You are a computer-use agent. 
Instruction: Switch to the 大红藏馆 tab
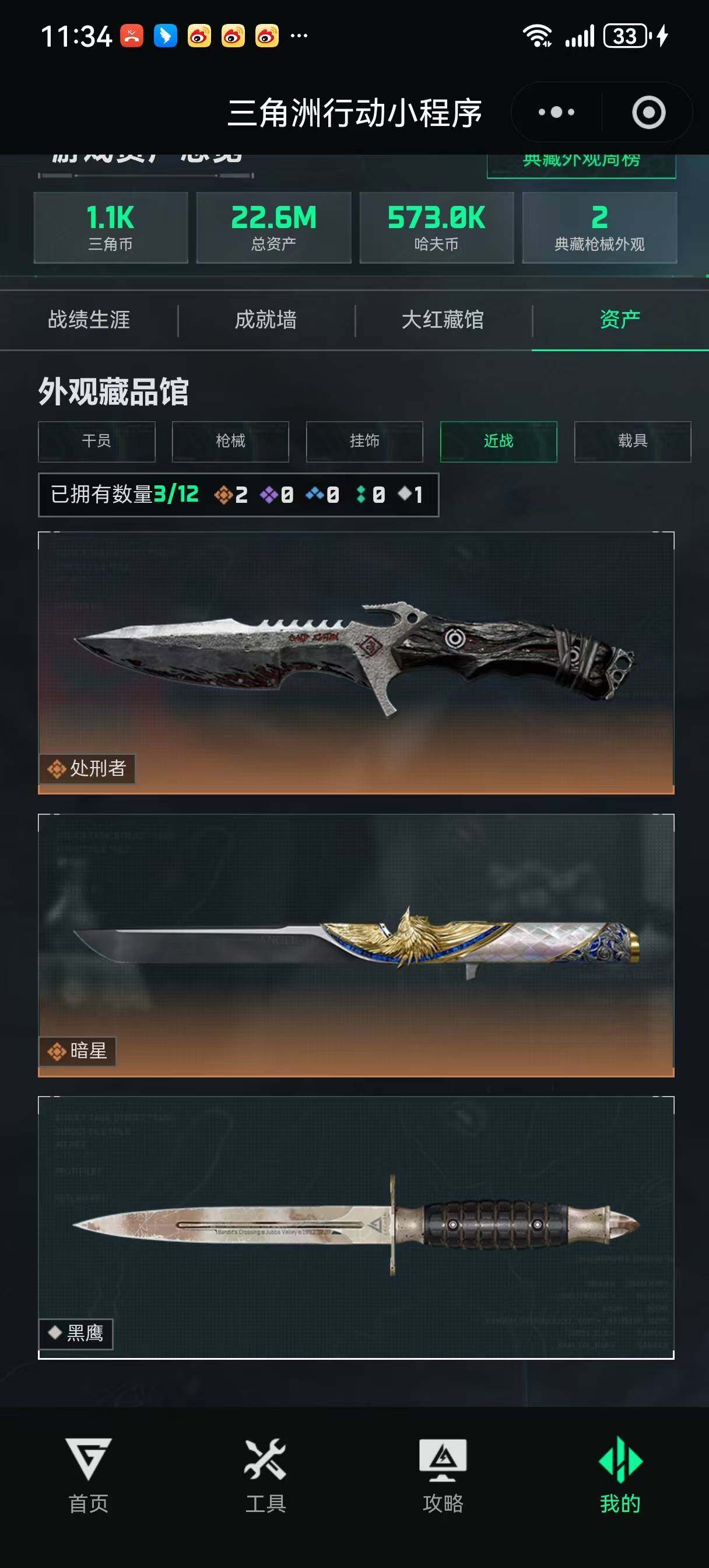[x=443, y=320]
